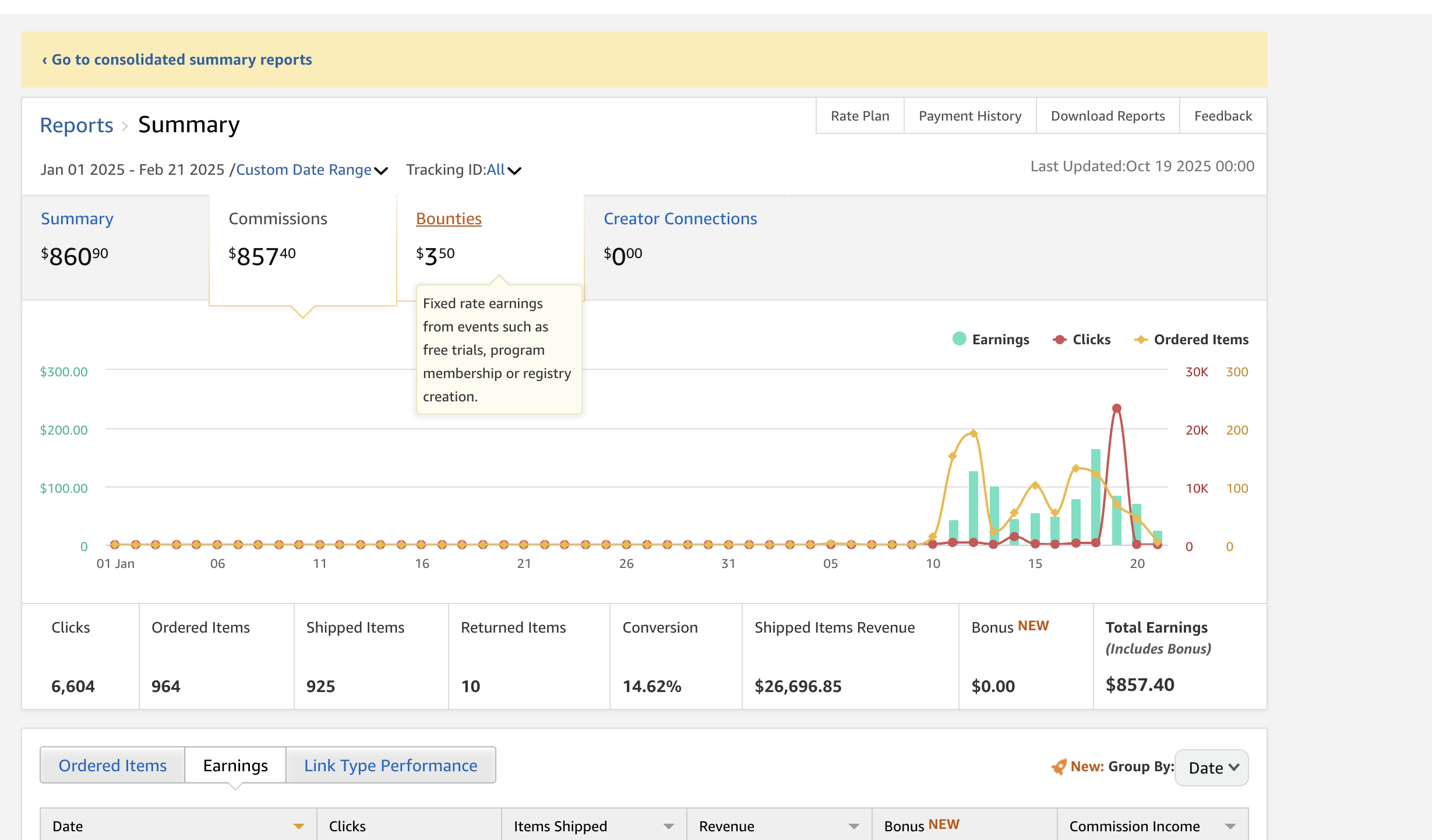Switch to the Link Type Performance tab
Viewport: 1432px width, 840px height.
pos(390,765)
